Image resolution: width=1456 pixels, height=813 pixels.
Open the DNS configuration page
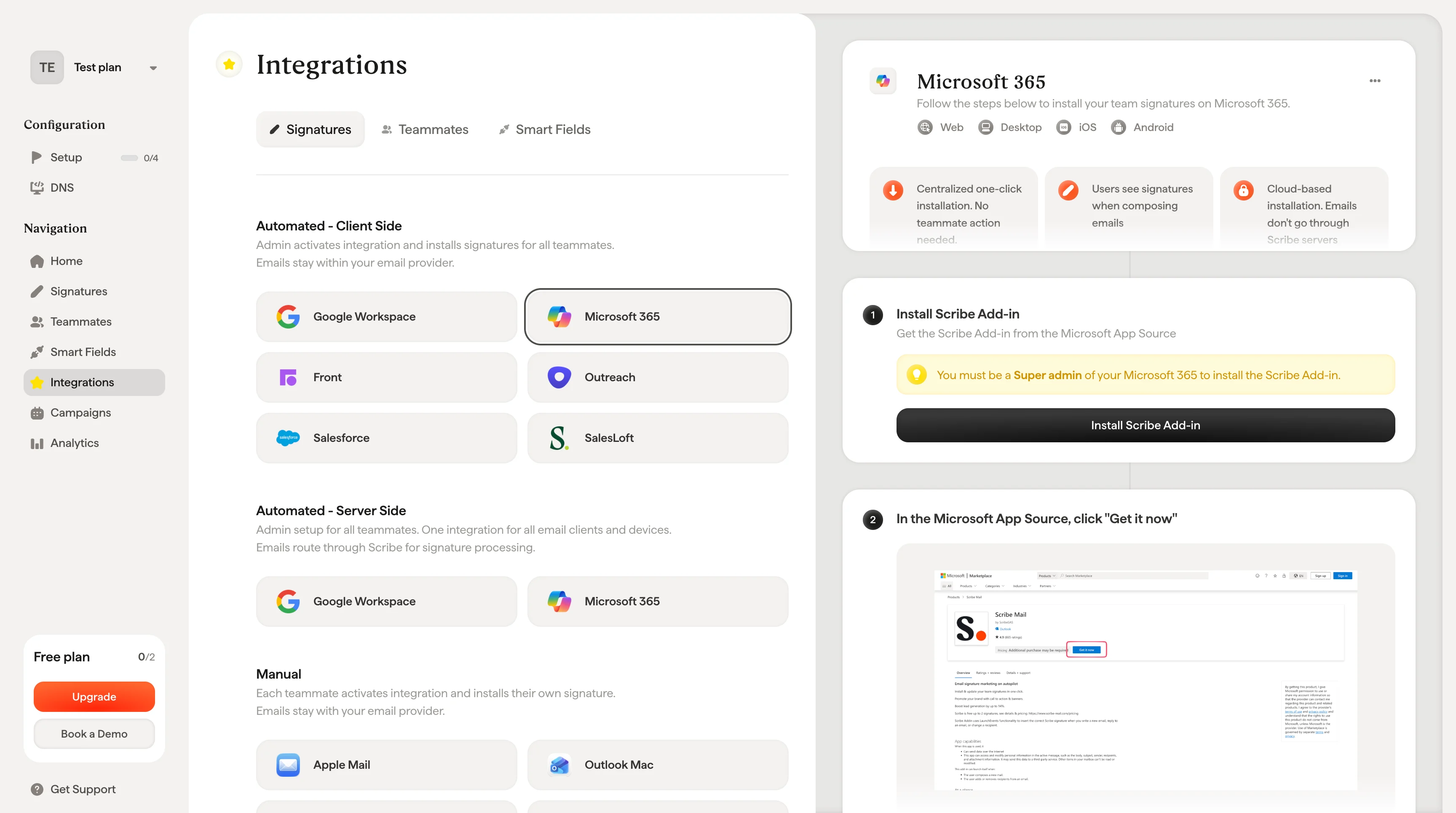94,187
